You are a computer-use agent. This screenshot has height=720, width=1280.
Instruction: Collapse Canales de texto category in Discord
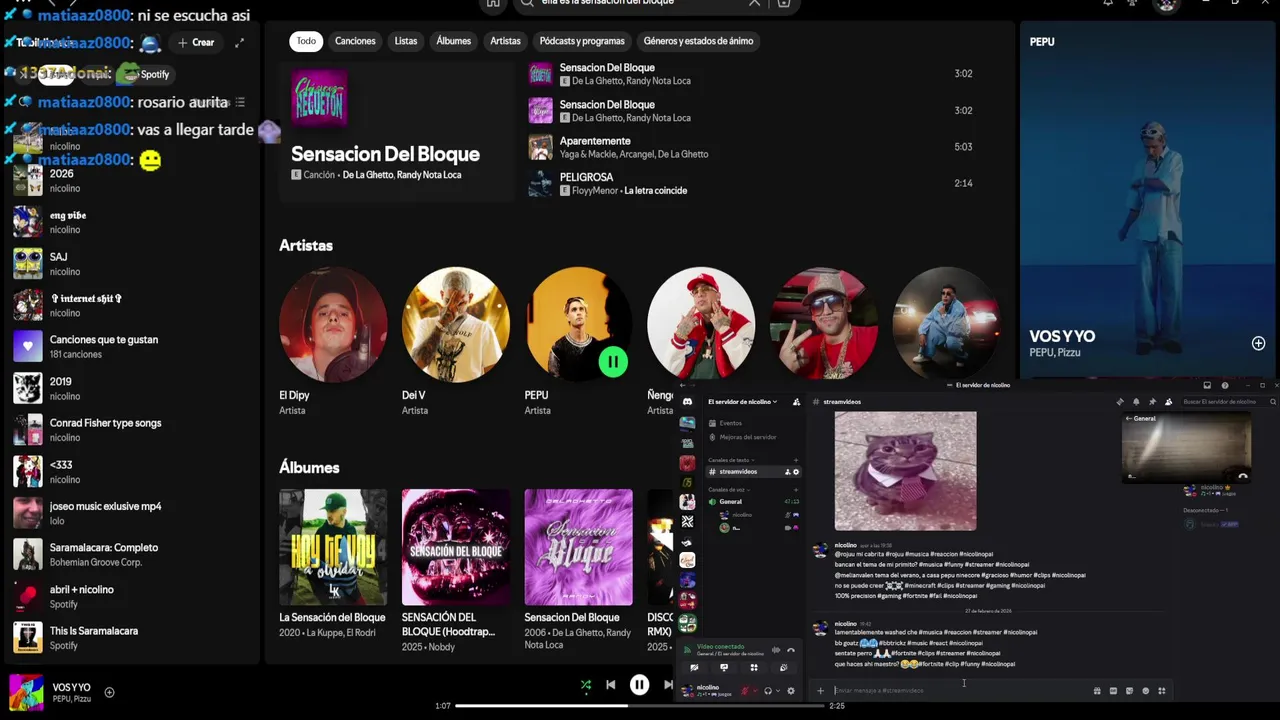point(732,460)
